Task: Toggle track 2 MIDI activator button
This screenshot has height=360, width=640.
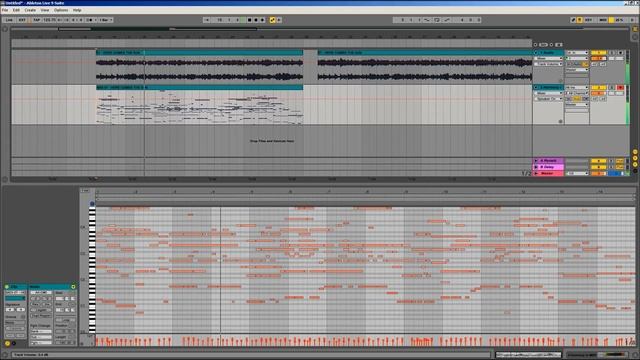Action: click(x=598, y=87)
